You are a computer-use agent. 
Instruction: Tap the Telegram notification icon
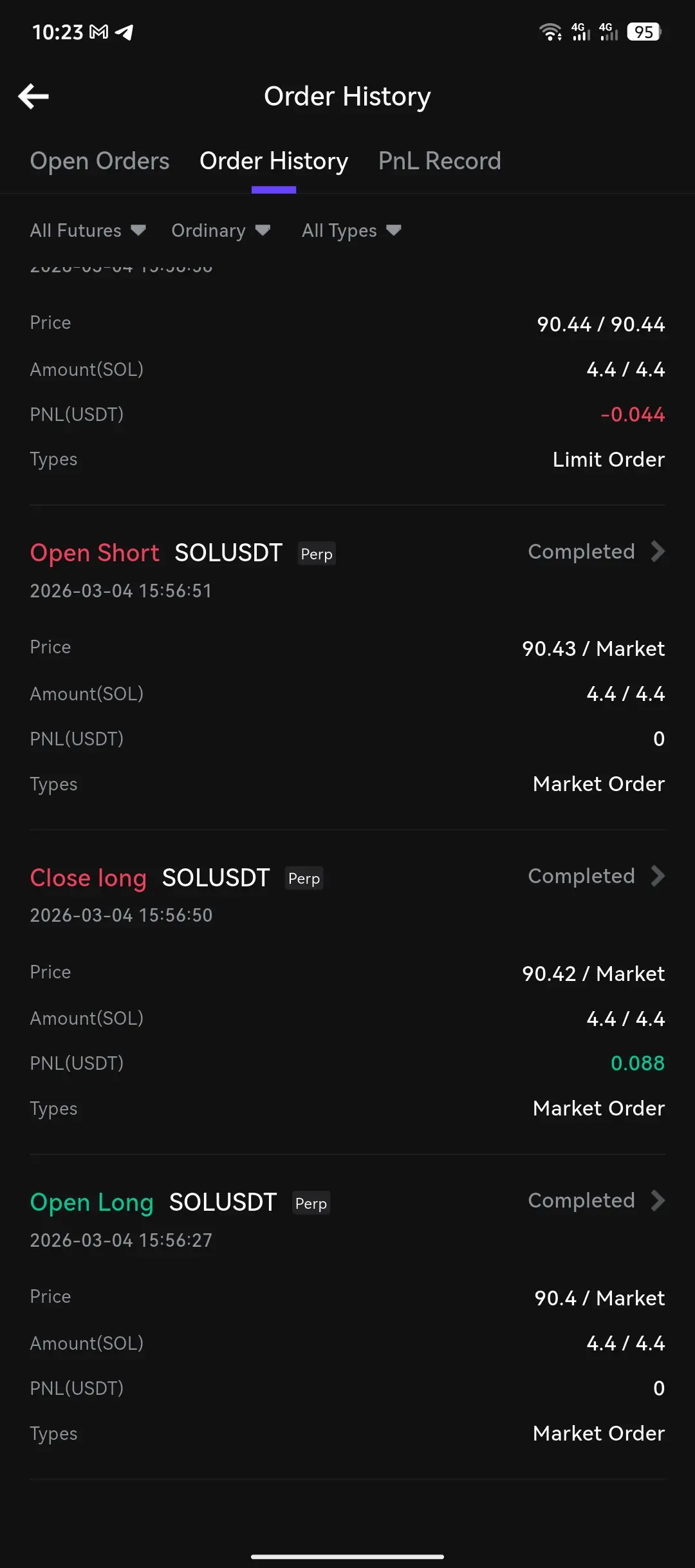[x=124, y=32]
